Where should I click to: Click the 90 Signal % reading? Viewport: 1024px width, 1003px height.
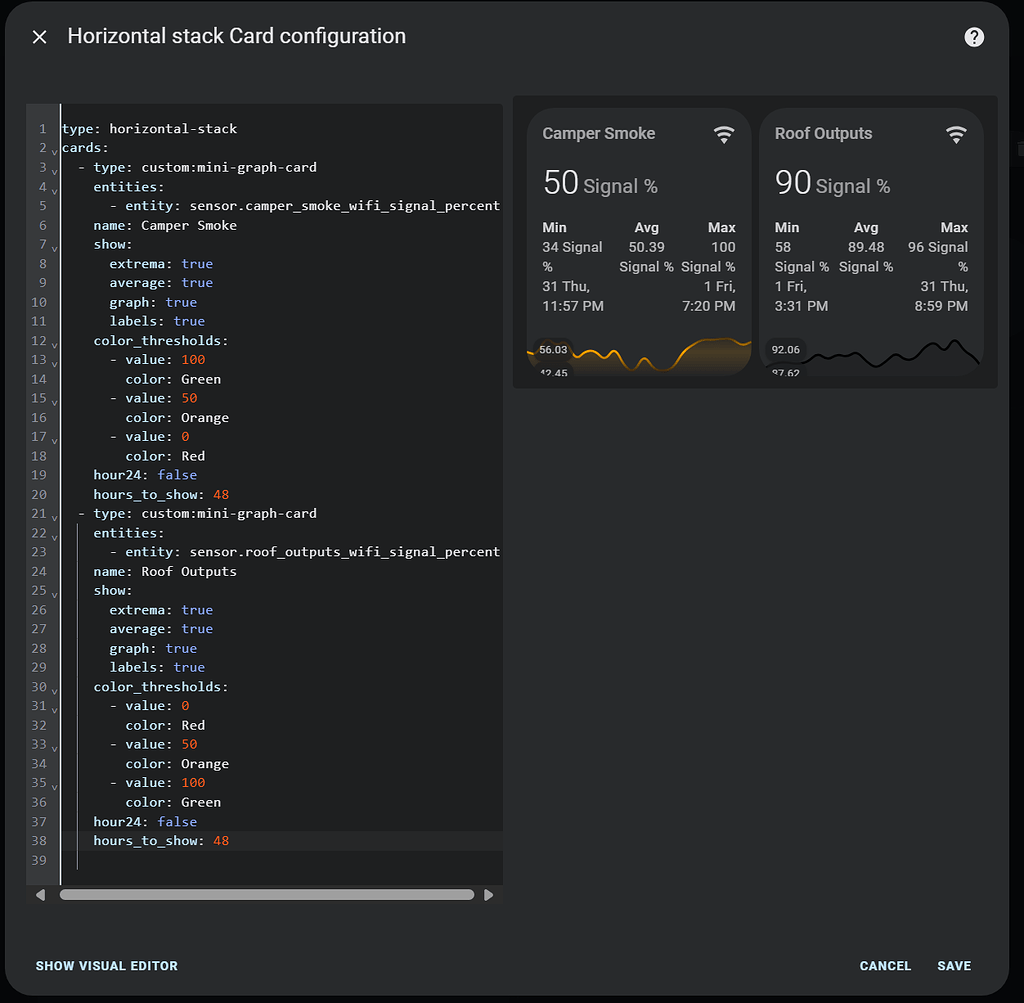pos(832,184)
